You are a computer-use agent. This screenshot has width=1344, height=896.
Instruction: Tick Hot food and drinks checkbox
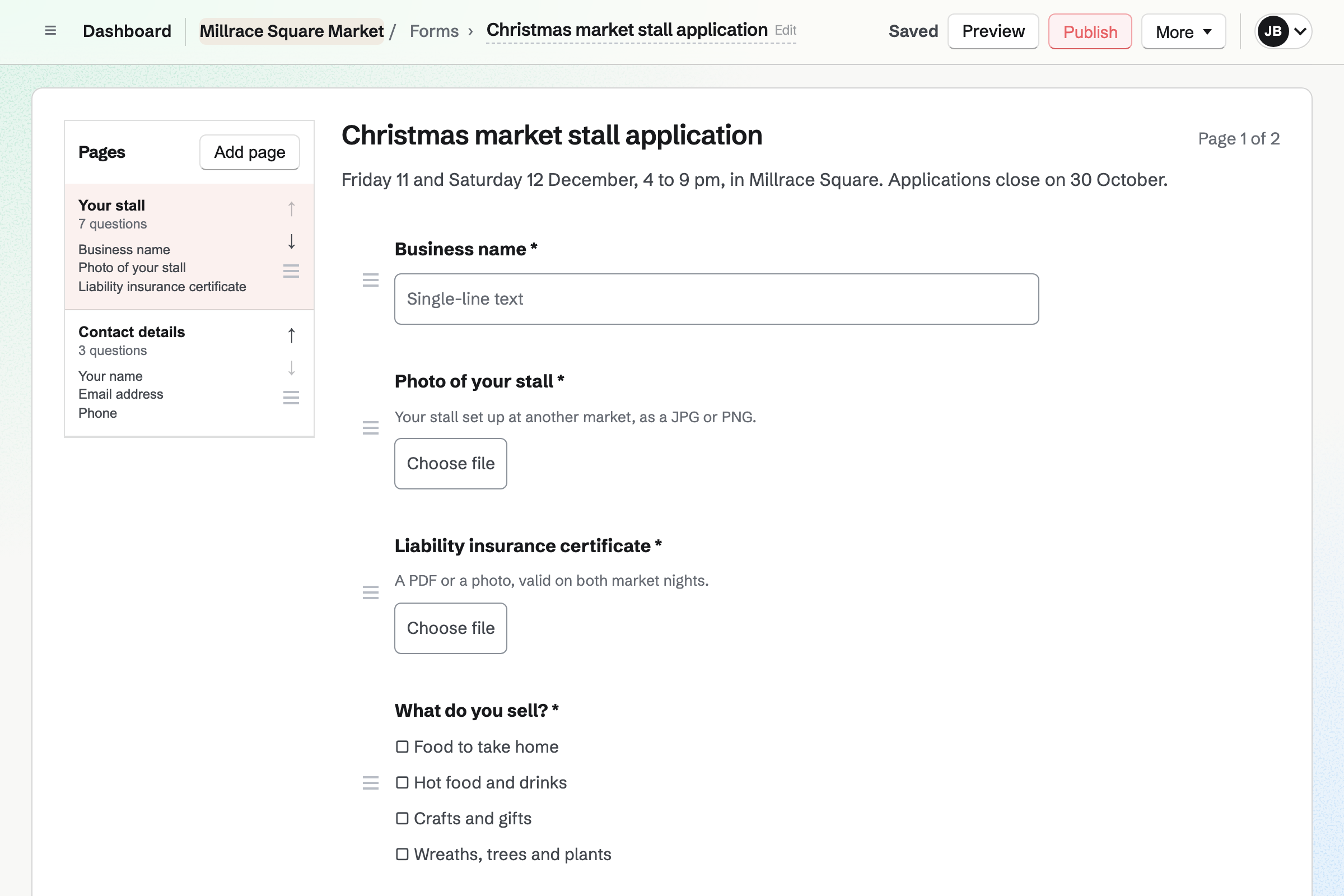[402, 783]
